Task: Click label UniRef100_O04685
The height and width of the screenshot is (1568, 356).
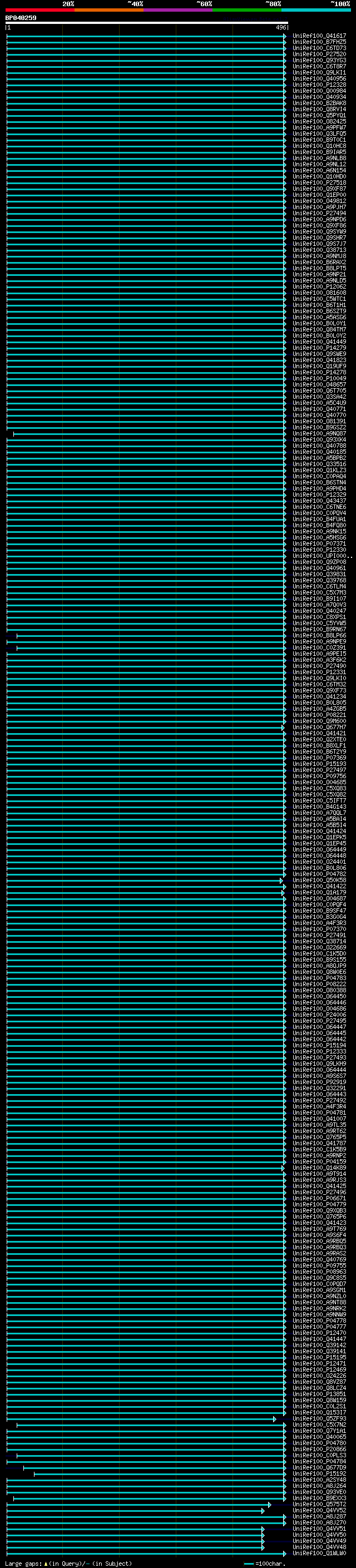Action: 319,782
